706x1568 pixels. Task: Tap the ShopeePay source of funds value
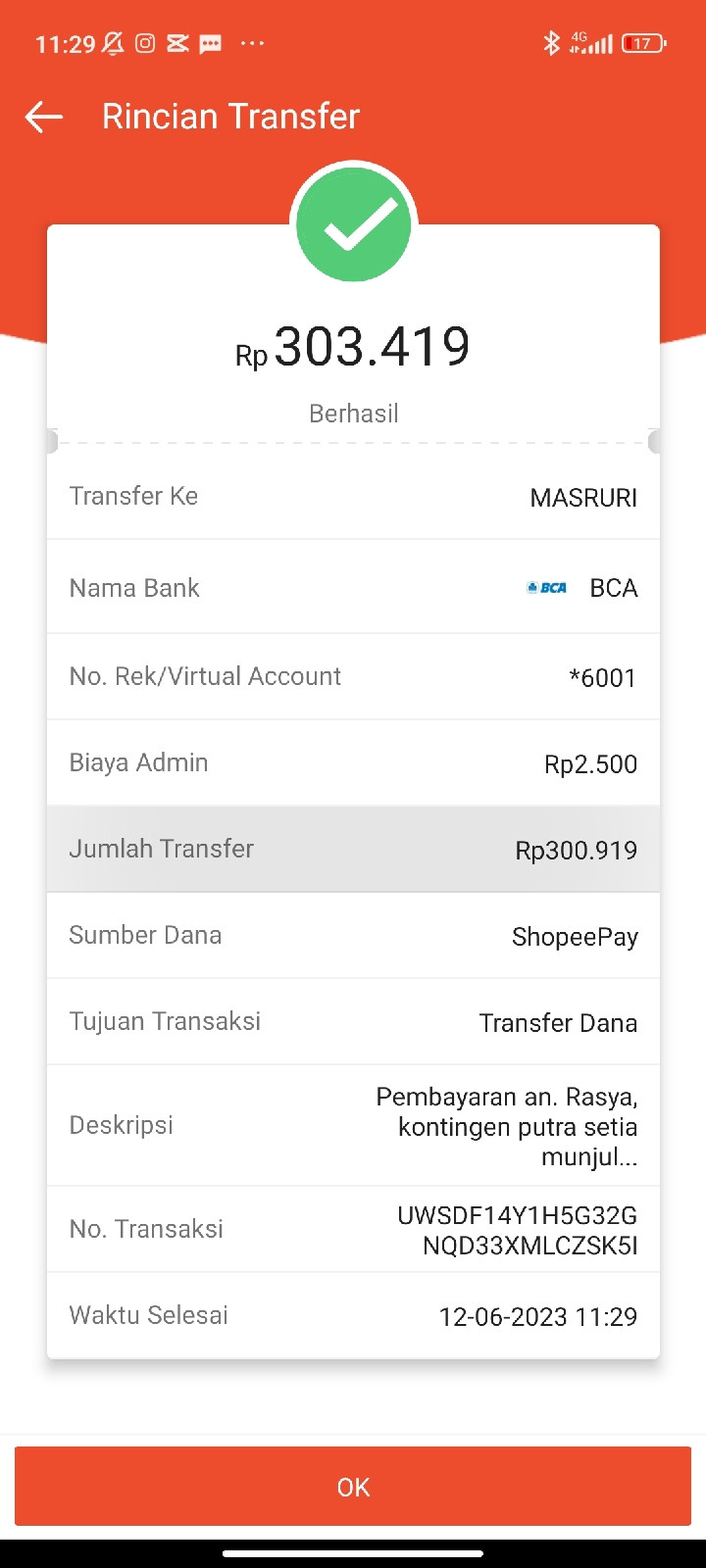[575, 937]
